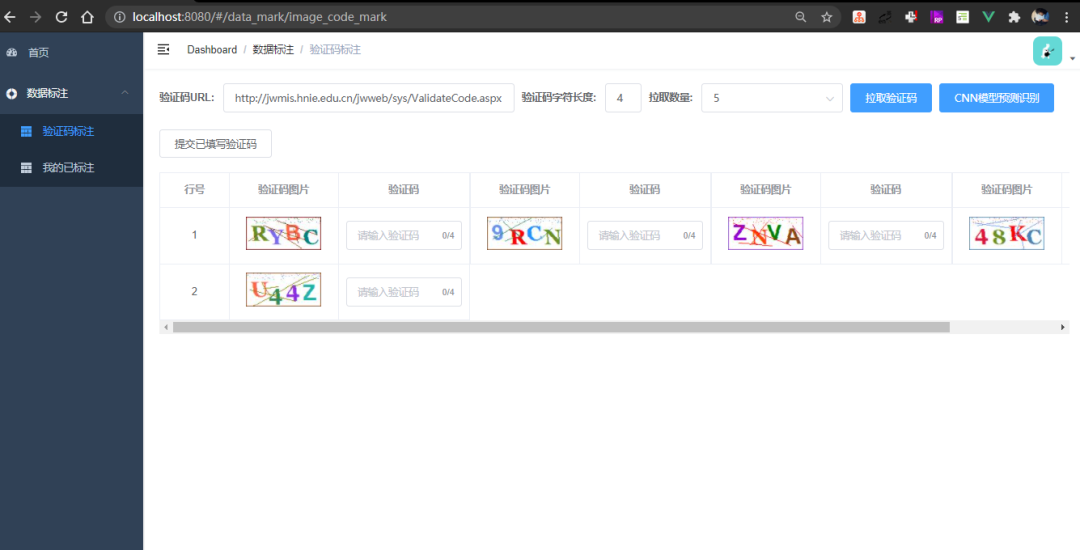Open the purple RP extension icon
The image size is (1080, 550).
coord(937,17)
